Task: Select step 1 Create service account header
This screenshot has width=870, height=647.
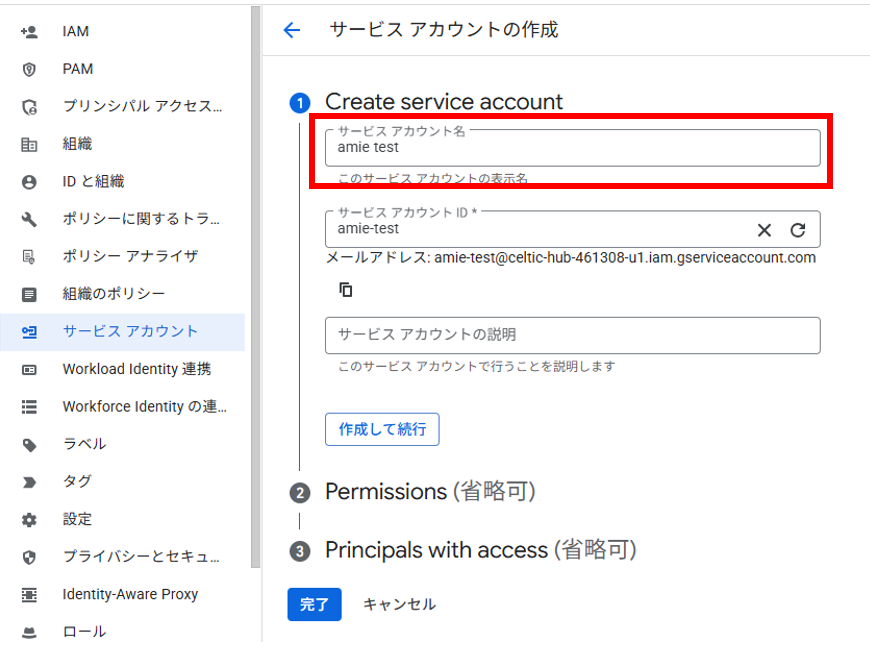Action: [443, 102]
